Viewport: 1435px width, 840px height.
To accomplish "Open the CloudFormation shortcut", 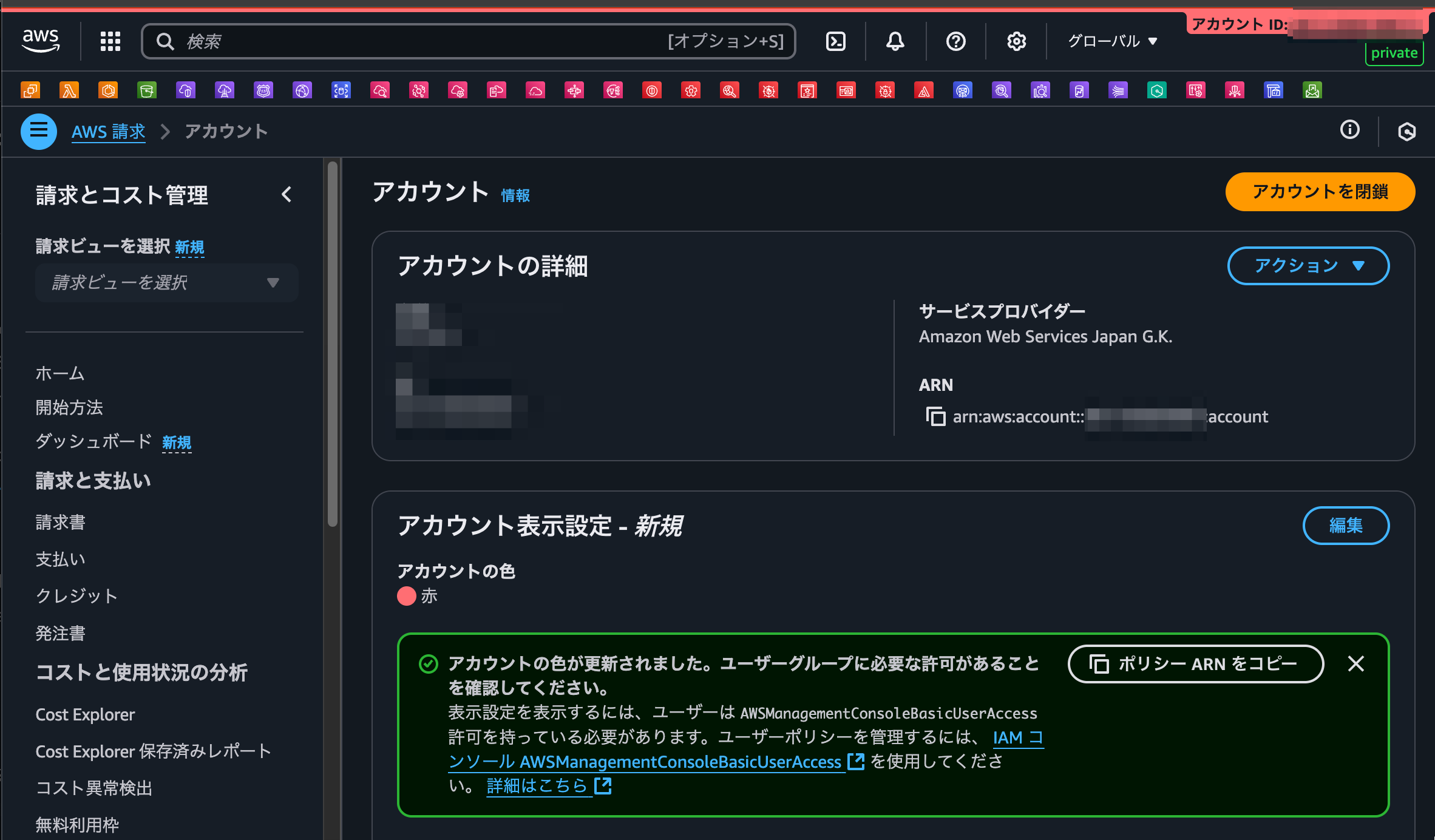I will [x=497, y=90].
